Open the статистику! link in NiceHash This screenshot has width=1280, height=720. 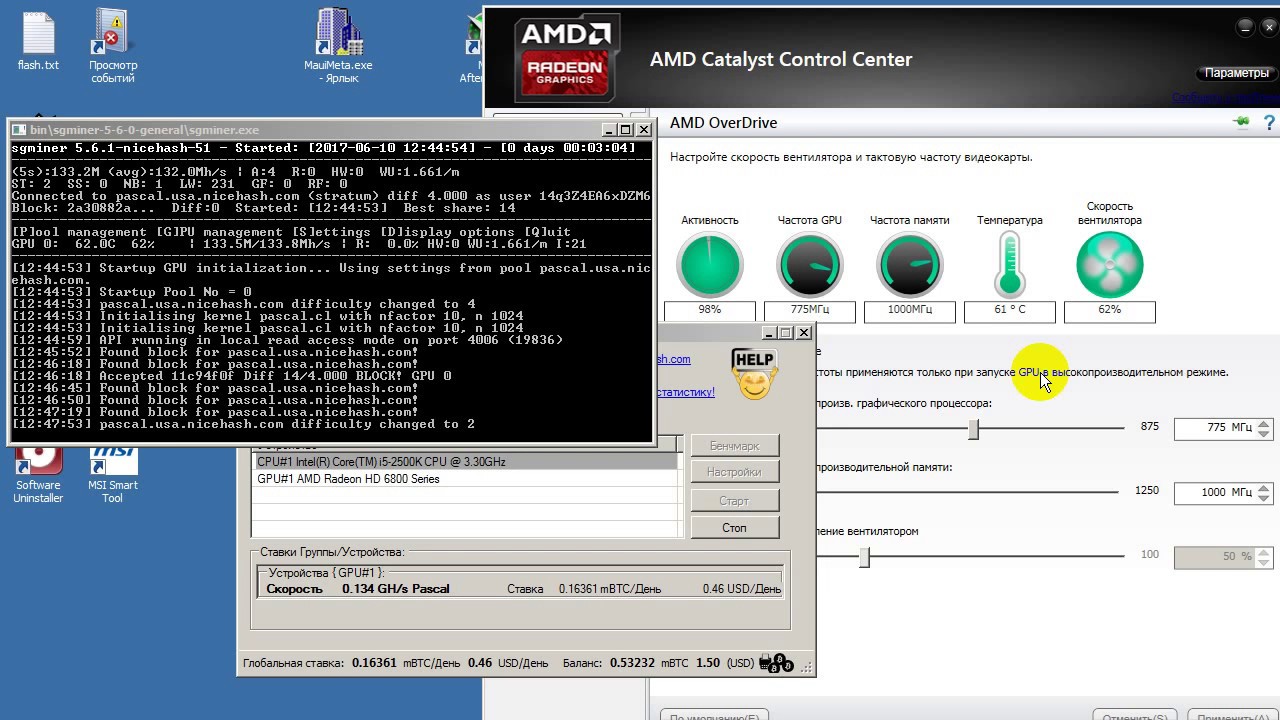click(x=686, y=392)
